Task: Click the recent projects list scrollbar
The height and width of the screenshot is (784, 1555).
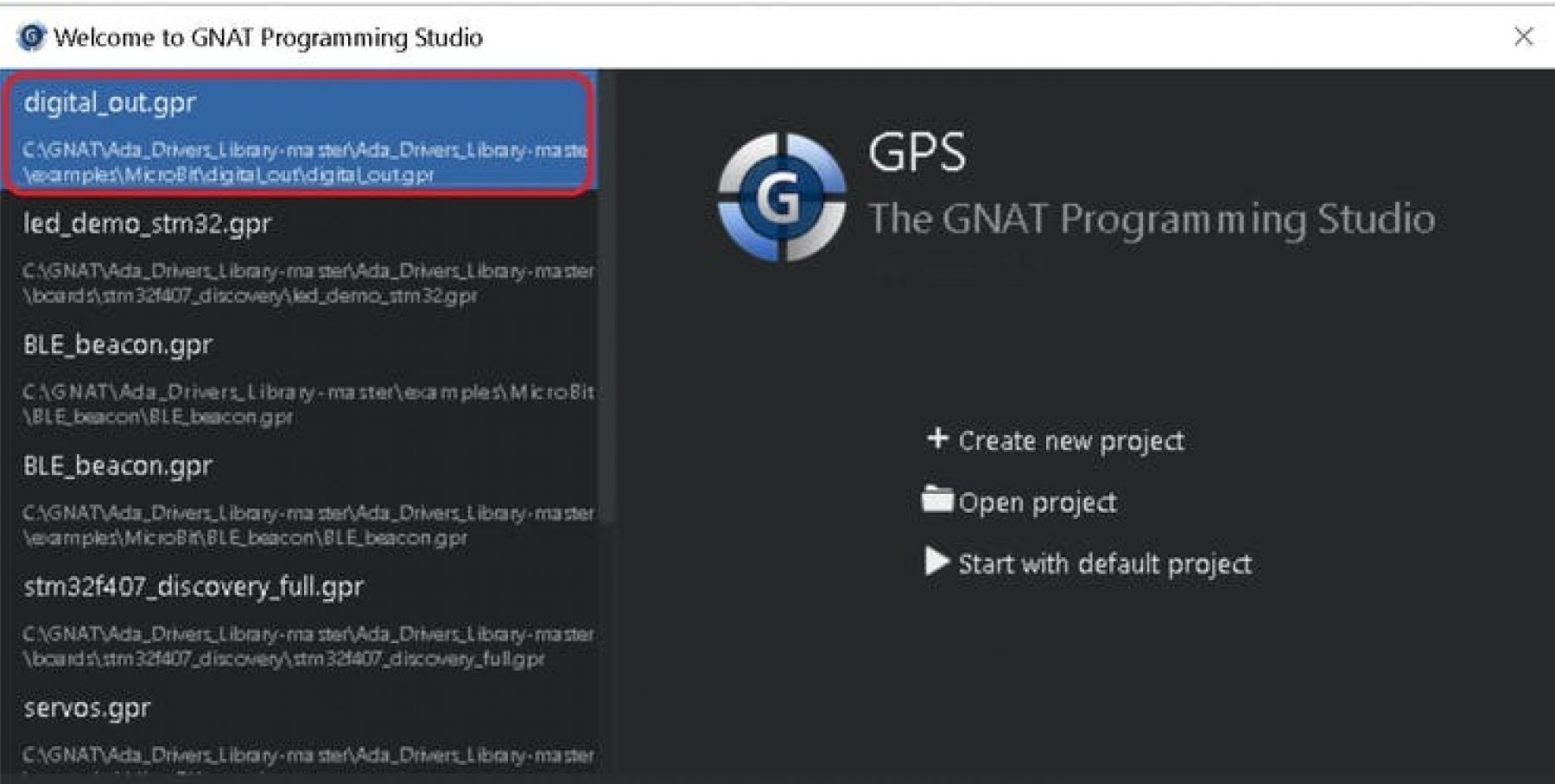Action: [x=607, y=298]
